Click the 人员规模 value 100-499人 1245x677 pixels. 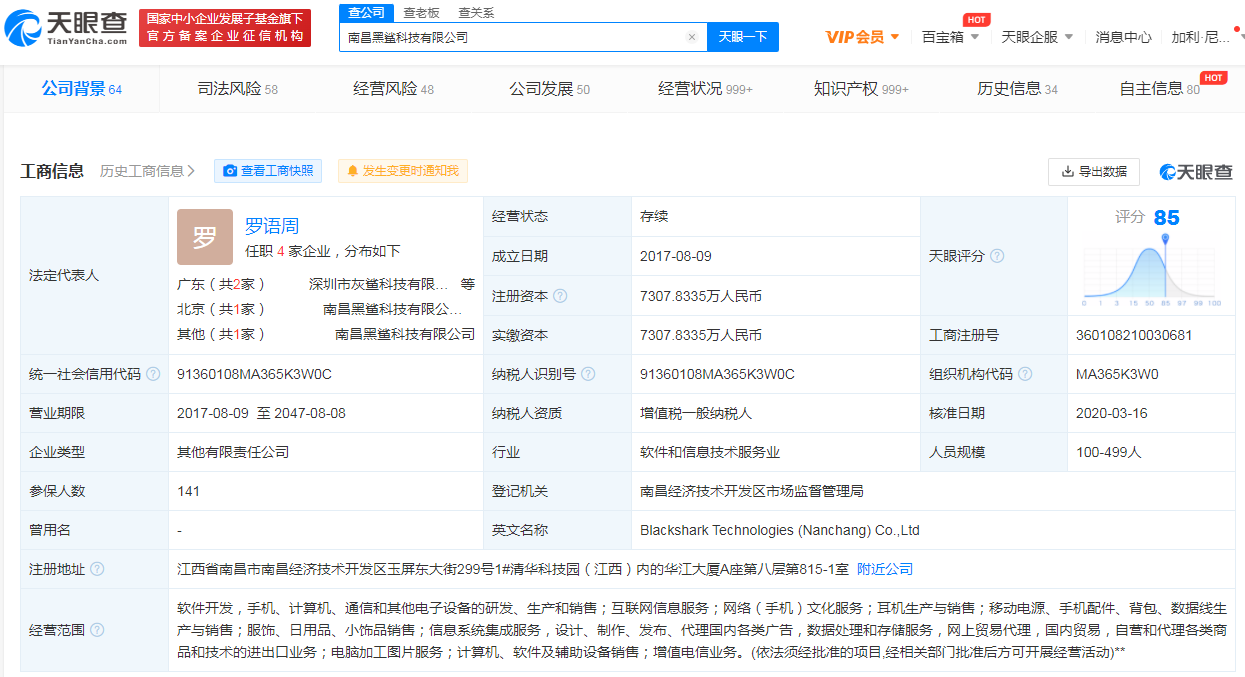coord(1109,452)
